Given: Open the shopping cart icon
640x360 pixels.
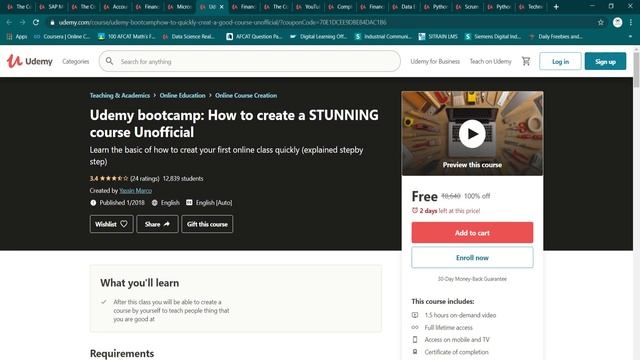Looking at the screenshot, I should tap(526, 61).
